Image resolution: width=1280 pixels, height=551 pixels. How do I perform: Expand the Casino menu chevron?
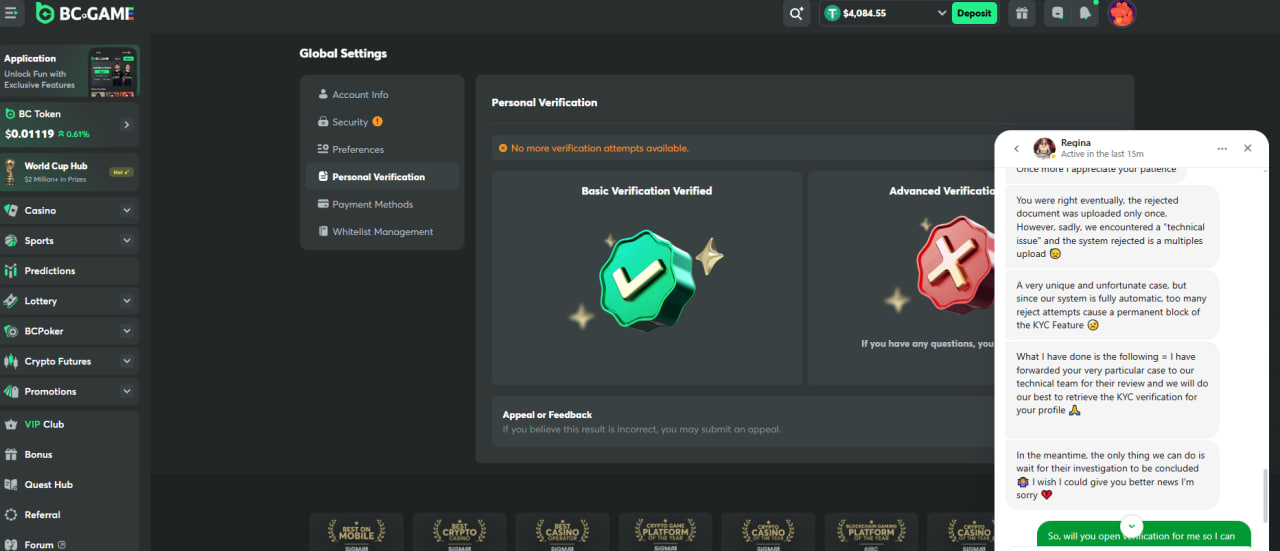[x=126, y=211]
